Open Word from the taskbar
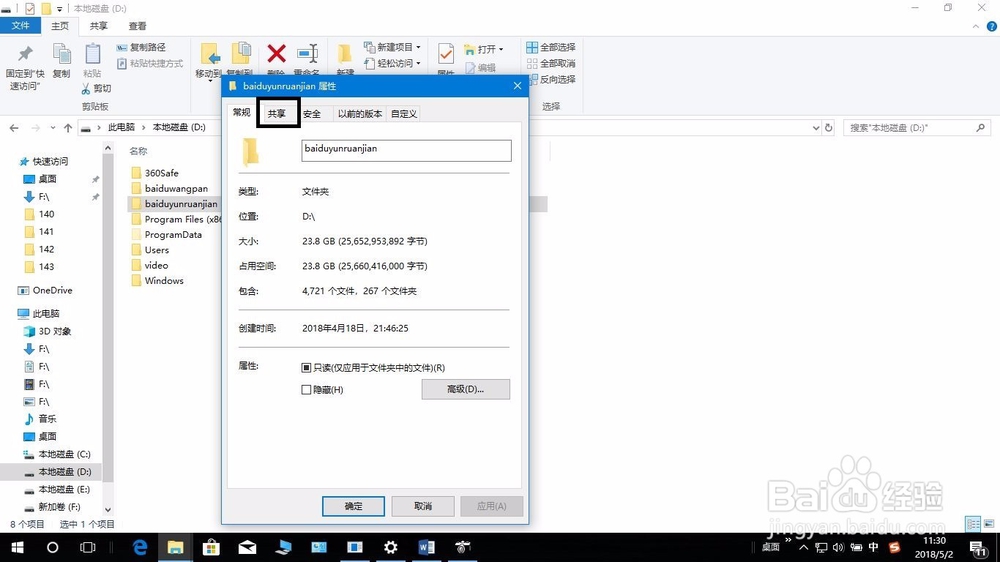1000x562 pixels. coord(426,547)
